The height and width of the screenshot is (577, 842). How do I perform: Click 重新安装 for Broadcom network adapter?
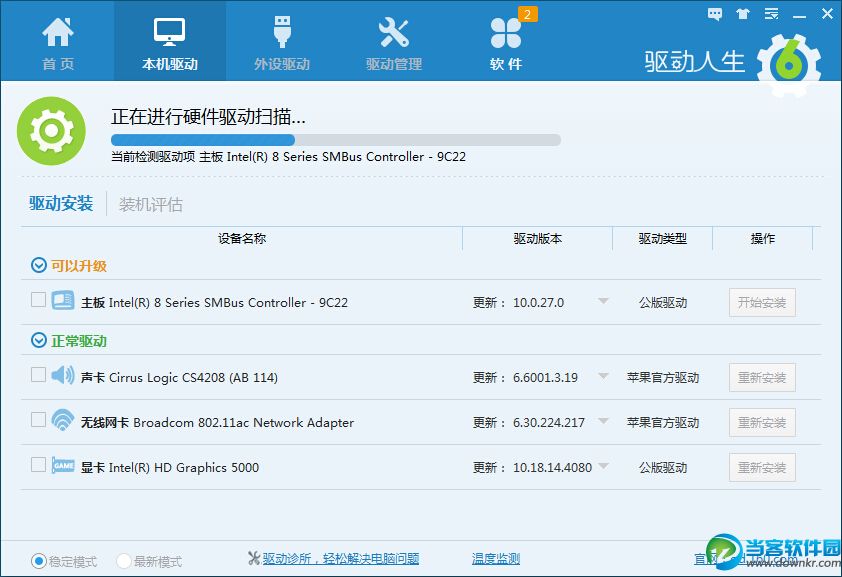point(762,423)
